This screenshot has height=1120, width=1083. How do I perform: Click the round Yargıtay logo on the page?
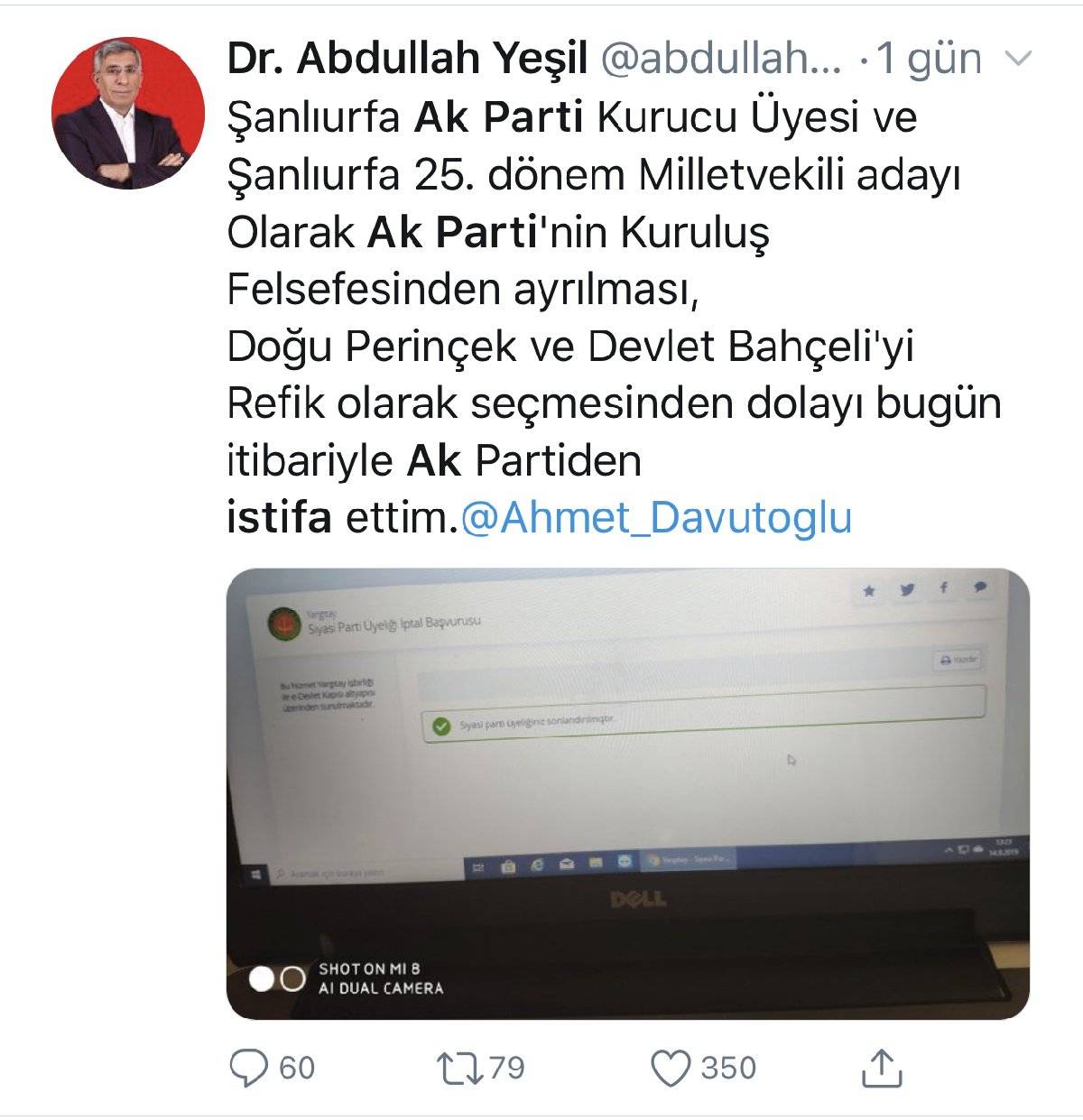point(285,625)
